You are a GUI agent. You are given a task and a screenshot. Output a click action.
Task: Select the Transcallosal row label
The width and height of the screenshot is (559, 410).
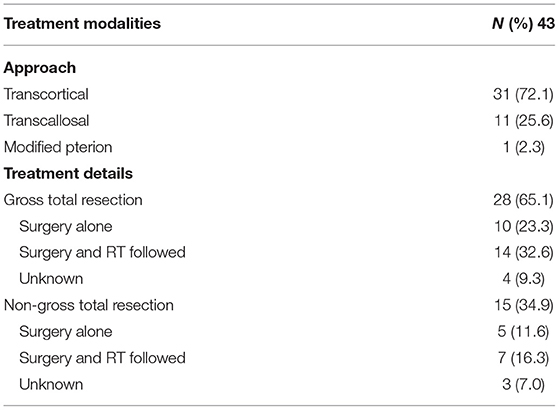click(x=46, y=121)
